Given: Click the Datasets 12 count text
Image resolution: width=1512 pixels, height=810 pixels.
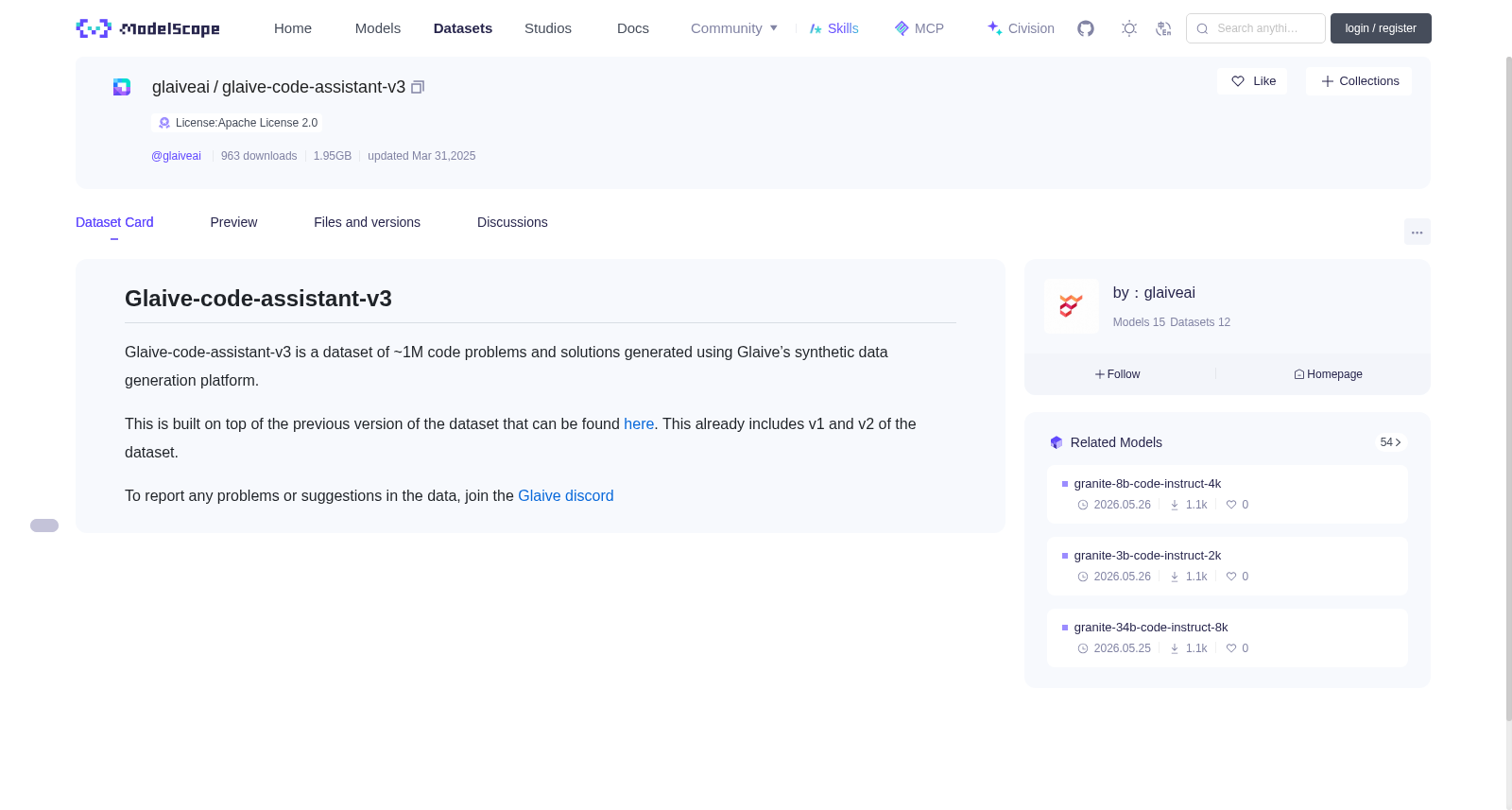Looking at the screenshot, I should [1200, 322].
